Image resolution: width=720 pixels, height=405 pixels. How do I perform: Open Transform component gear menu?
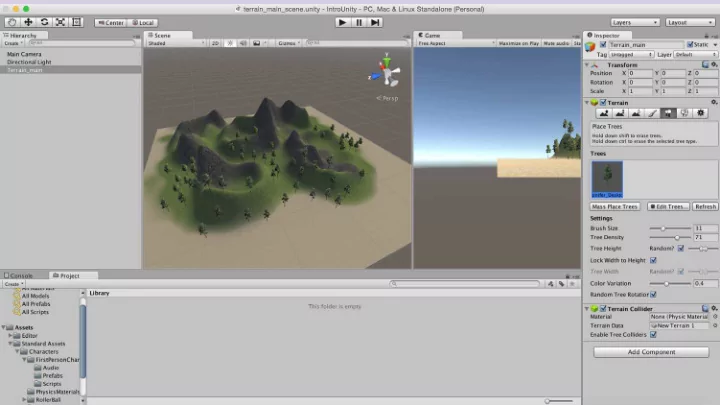(714, 65)
